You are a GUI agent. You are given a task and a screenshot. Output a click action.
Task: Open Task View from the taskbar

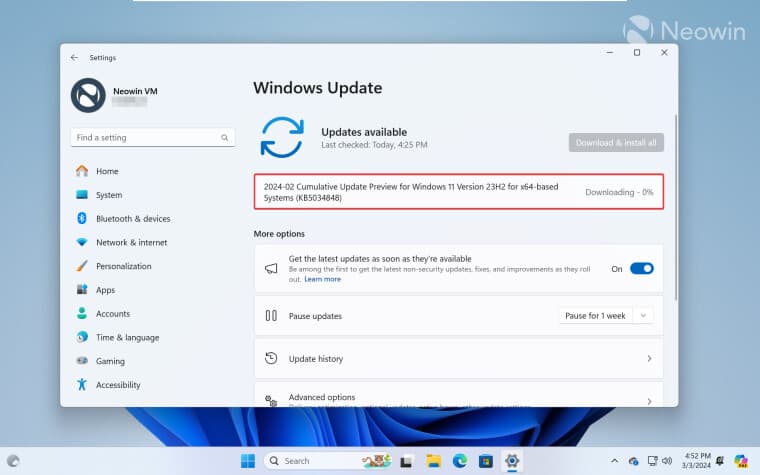(406, 461)
